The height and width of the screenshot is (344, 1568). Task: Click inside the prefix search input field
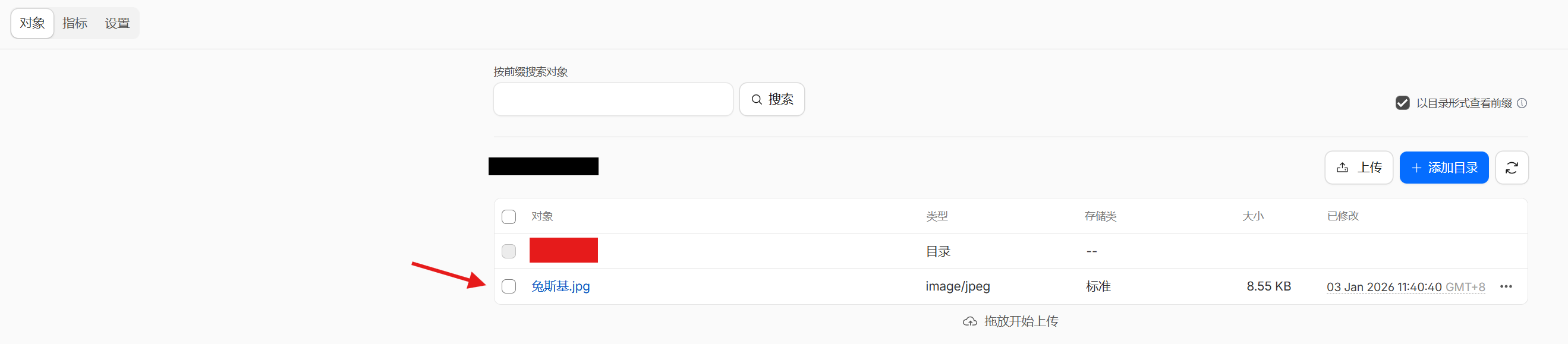pyautogui.click(x=612, y=99)
